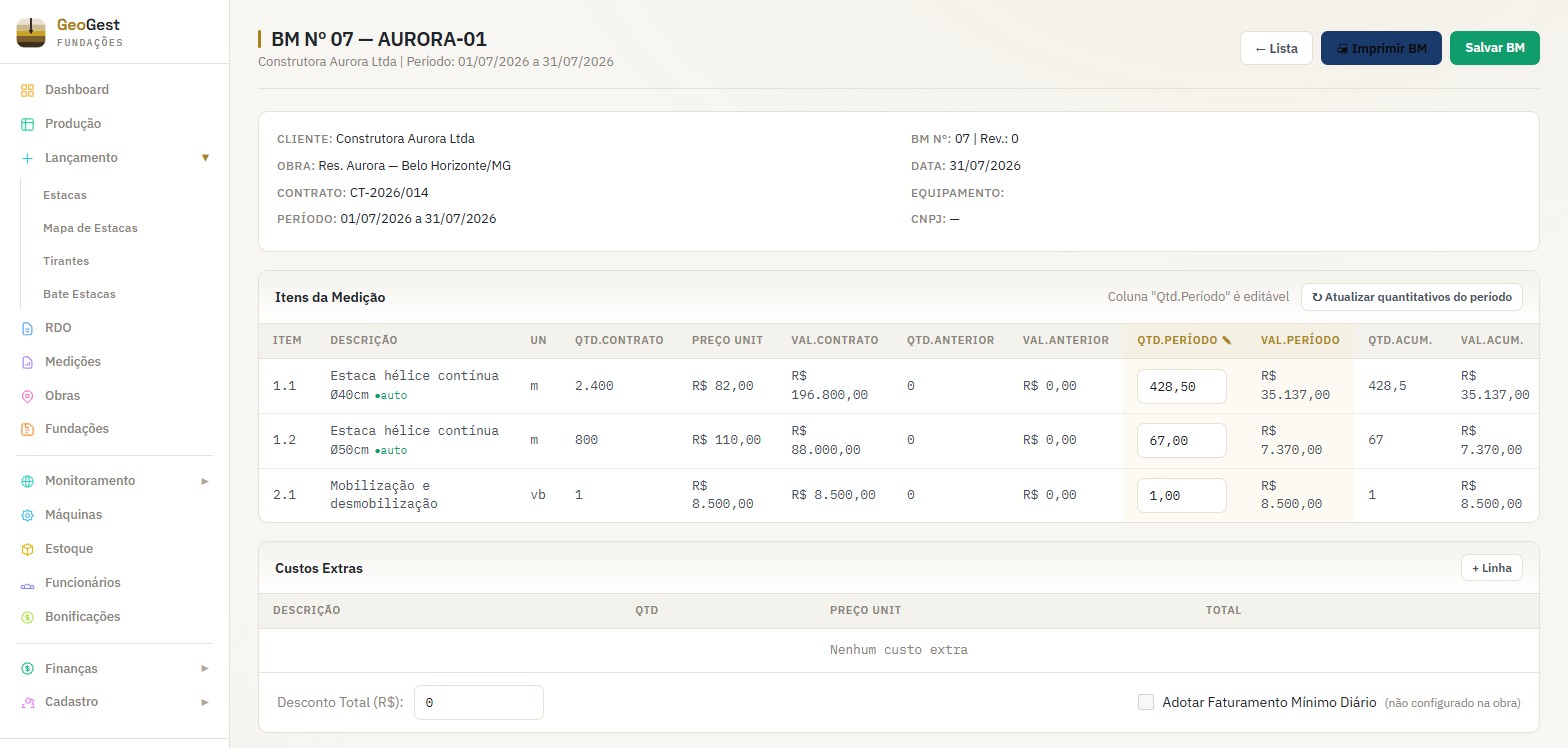Click Qtd.Período field showing 67,00
This screenshot has width=1568, height=748.
[x=1181, y=440]
